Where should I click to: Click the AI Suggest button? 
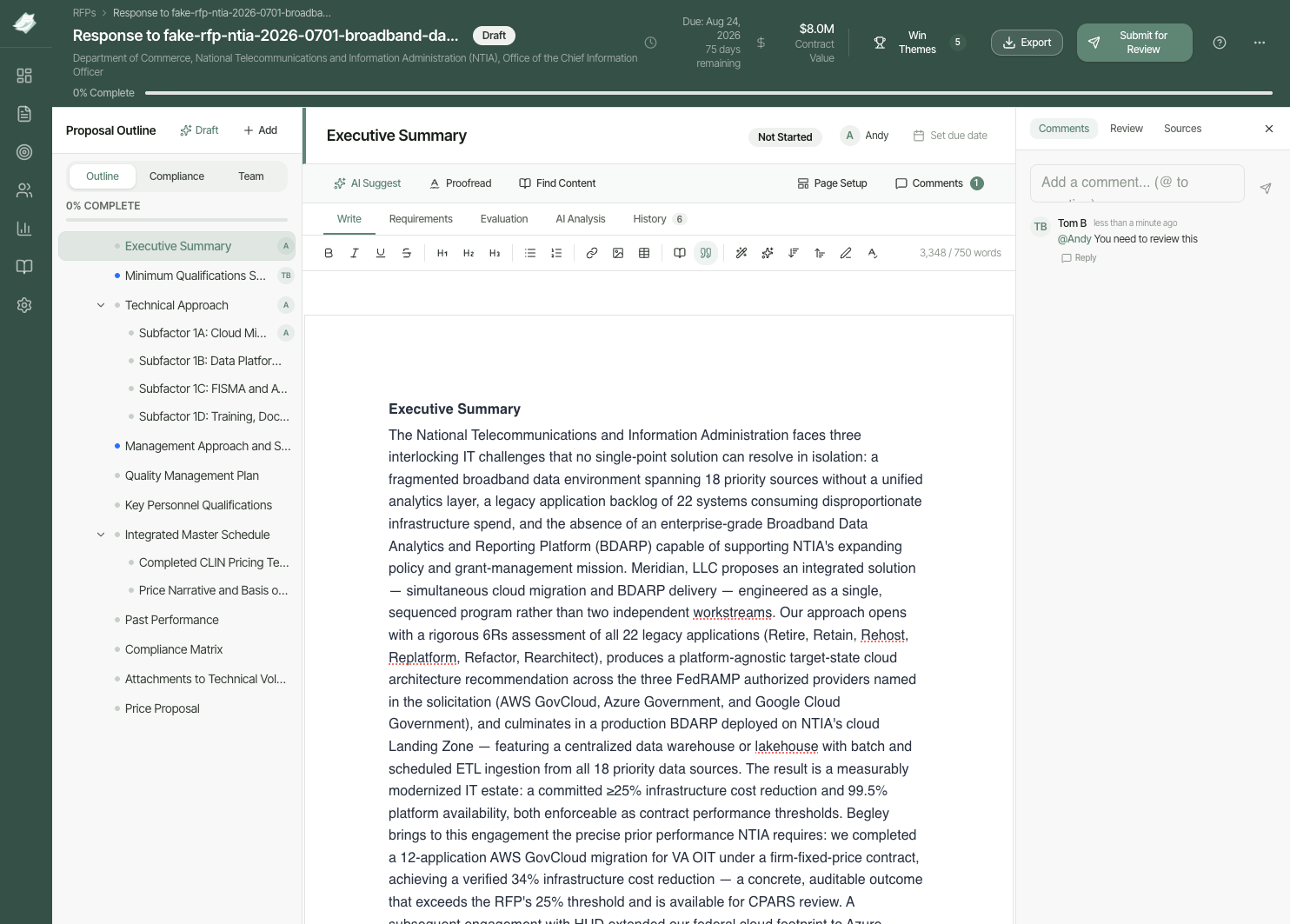coord(367,183)
